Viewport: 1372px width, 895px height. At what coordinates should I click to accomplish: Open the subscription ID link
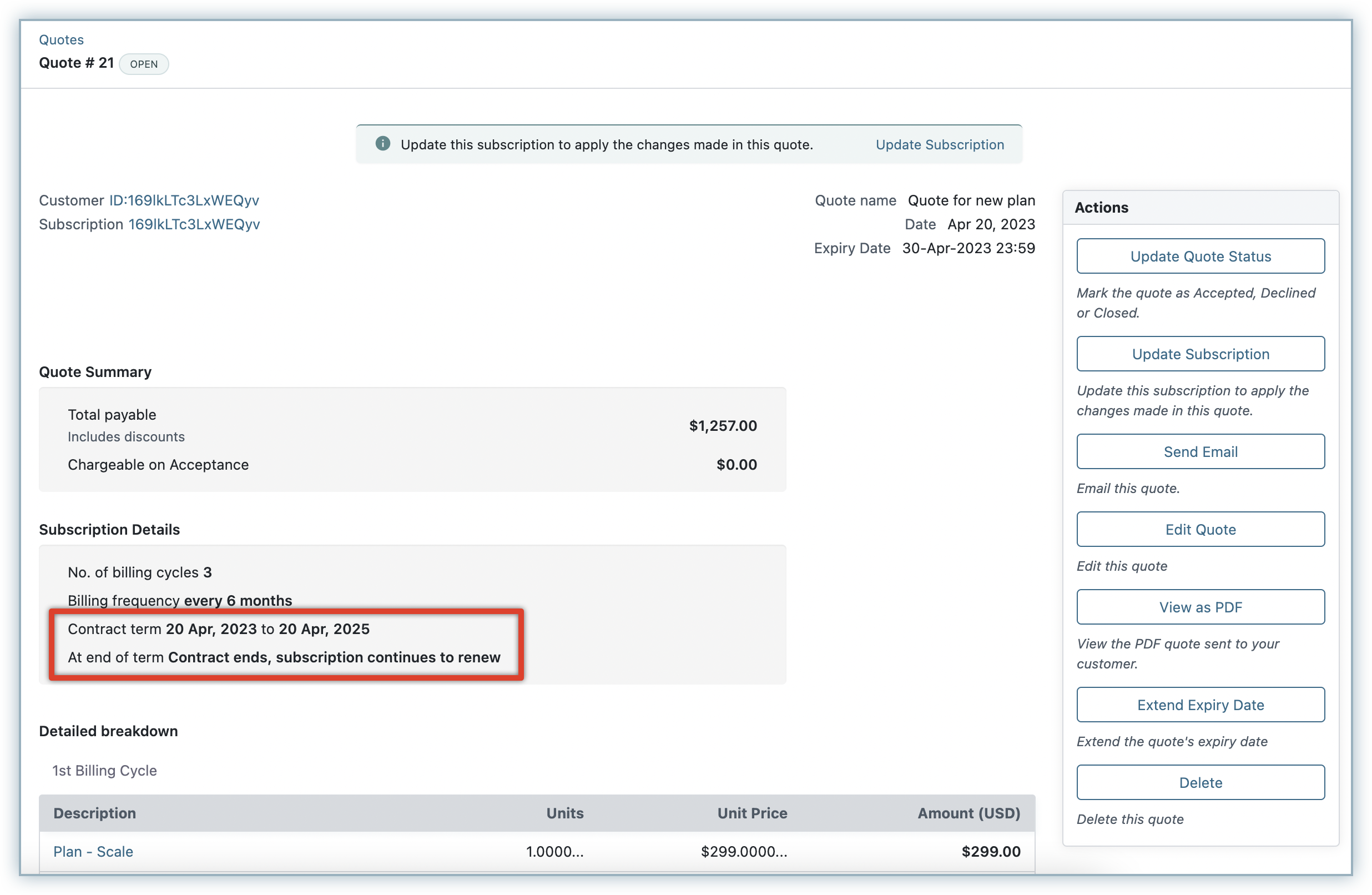click(194, 224)
